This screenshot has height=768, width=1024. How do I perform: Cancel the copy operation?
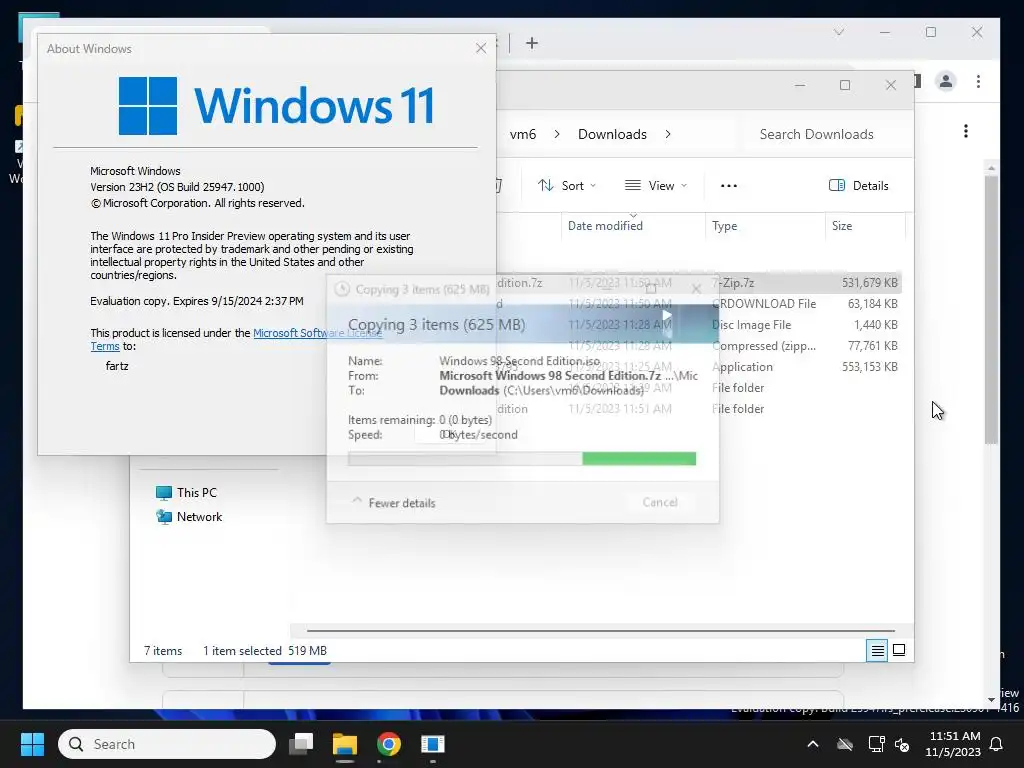coord(660,502)
